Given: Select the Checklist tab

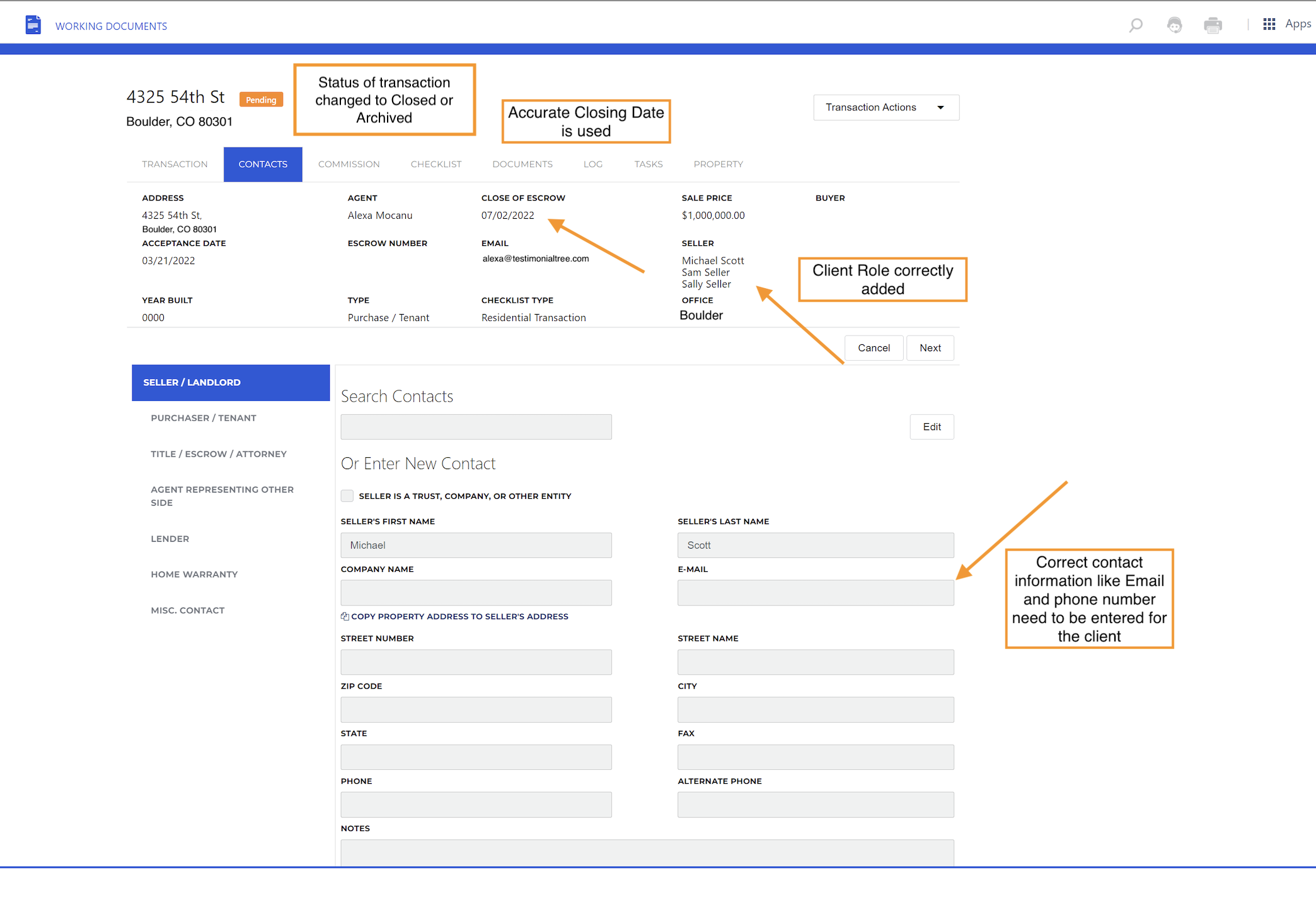Looking at the screenshot, I should click(436, 164).
